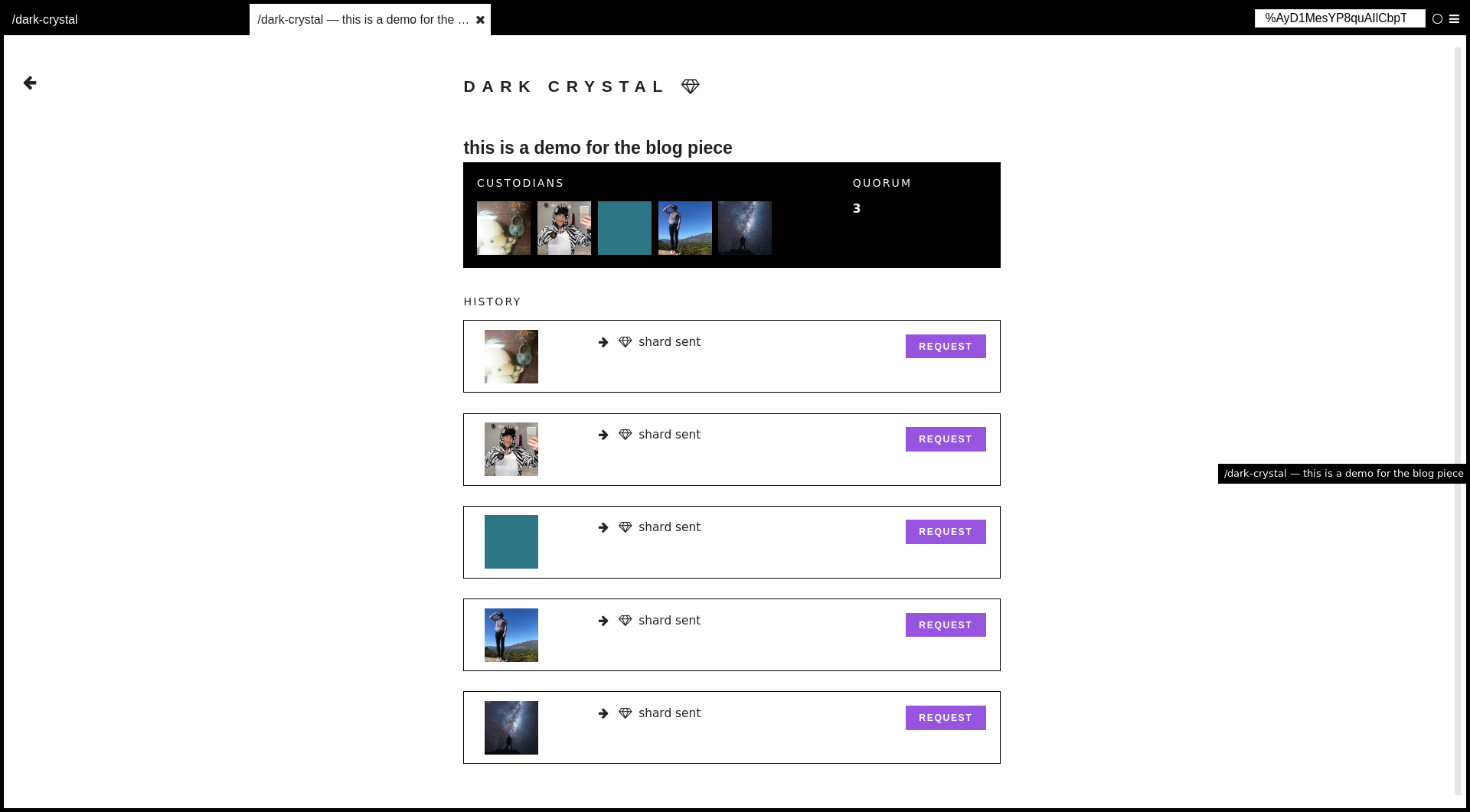Open zebra-costume avatar in Custodians panel

point(564,228)
